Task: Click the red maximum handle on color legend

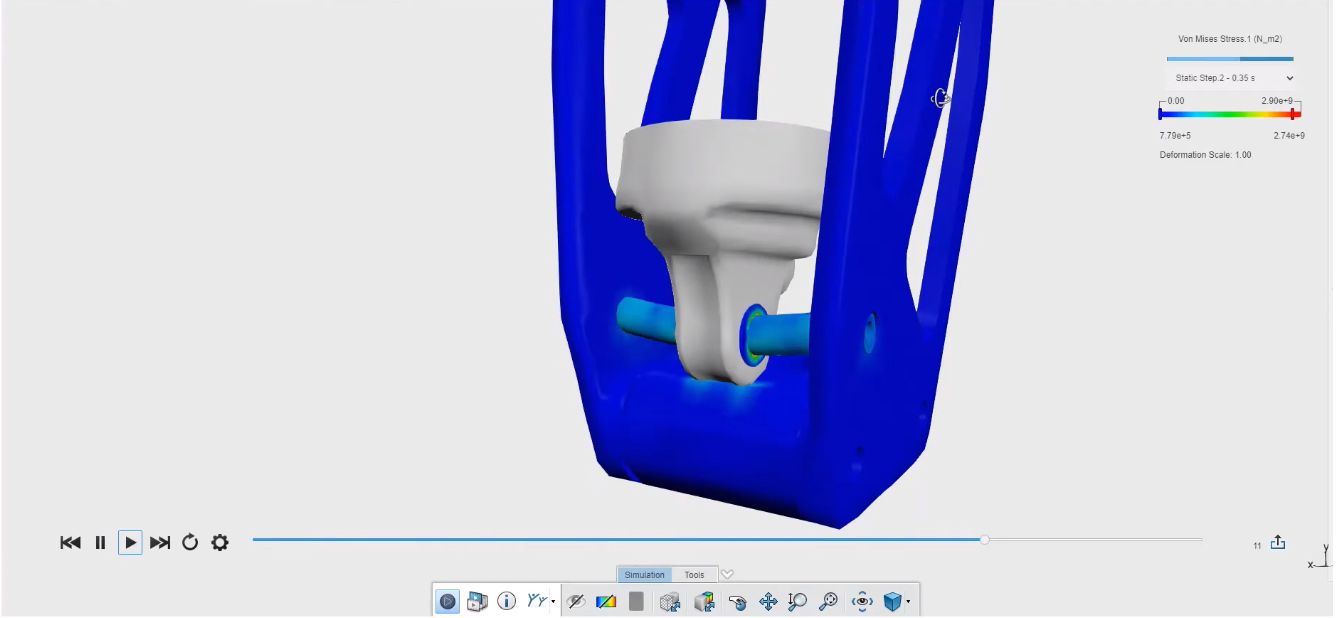Action: point(1294,114)
